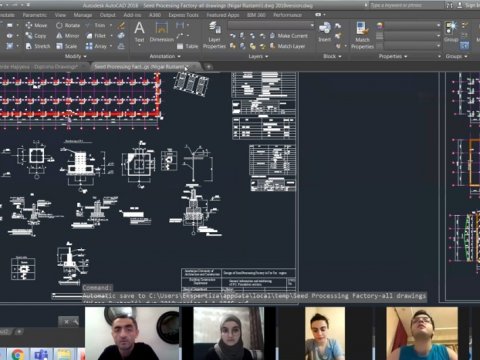Open the Dimension tool
Image resolution: width=480 pixels, height=360 pixels.
coord(162,32)
